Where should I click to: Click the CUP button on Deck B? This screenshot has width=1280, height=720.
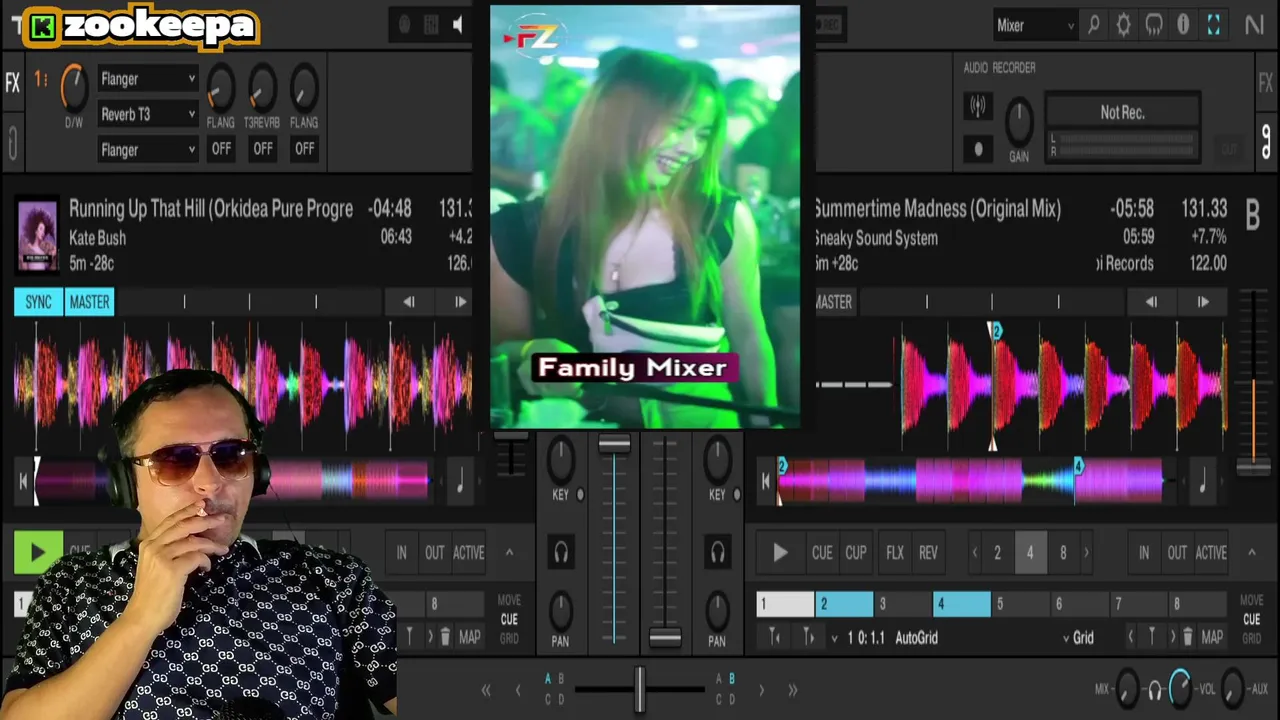[856, 552]
